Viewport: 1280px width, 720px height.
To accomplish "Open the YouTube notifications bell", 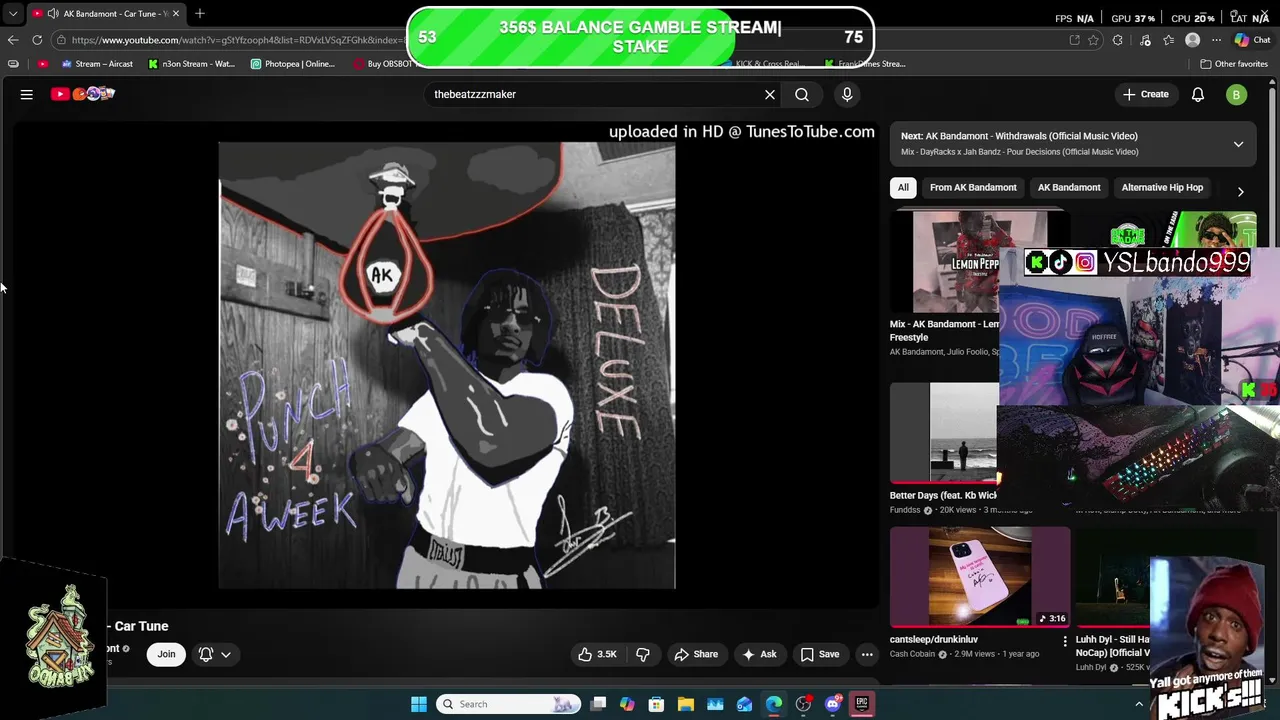I will [1198, 94].
